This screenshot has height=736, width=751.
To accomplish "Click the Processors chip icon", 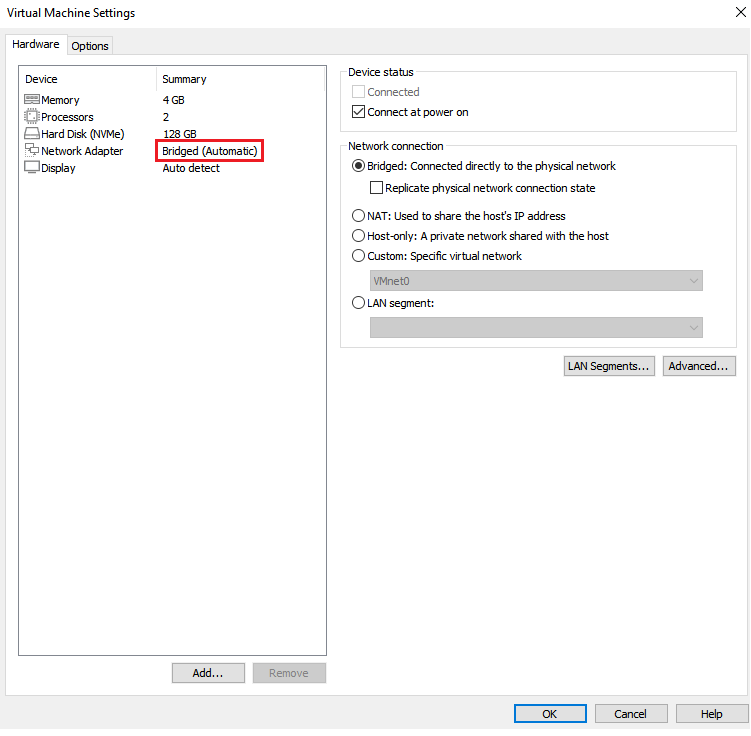I will click(32, 117).
